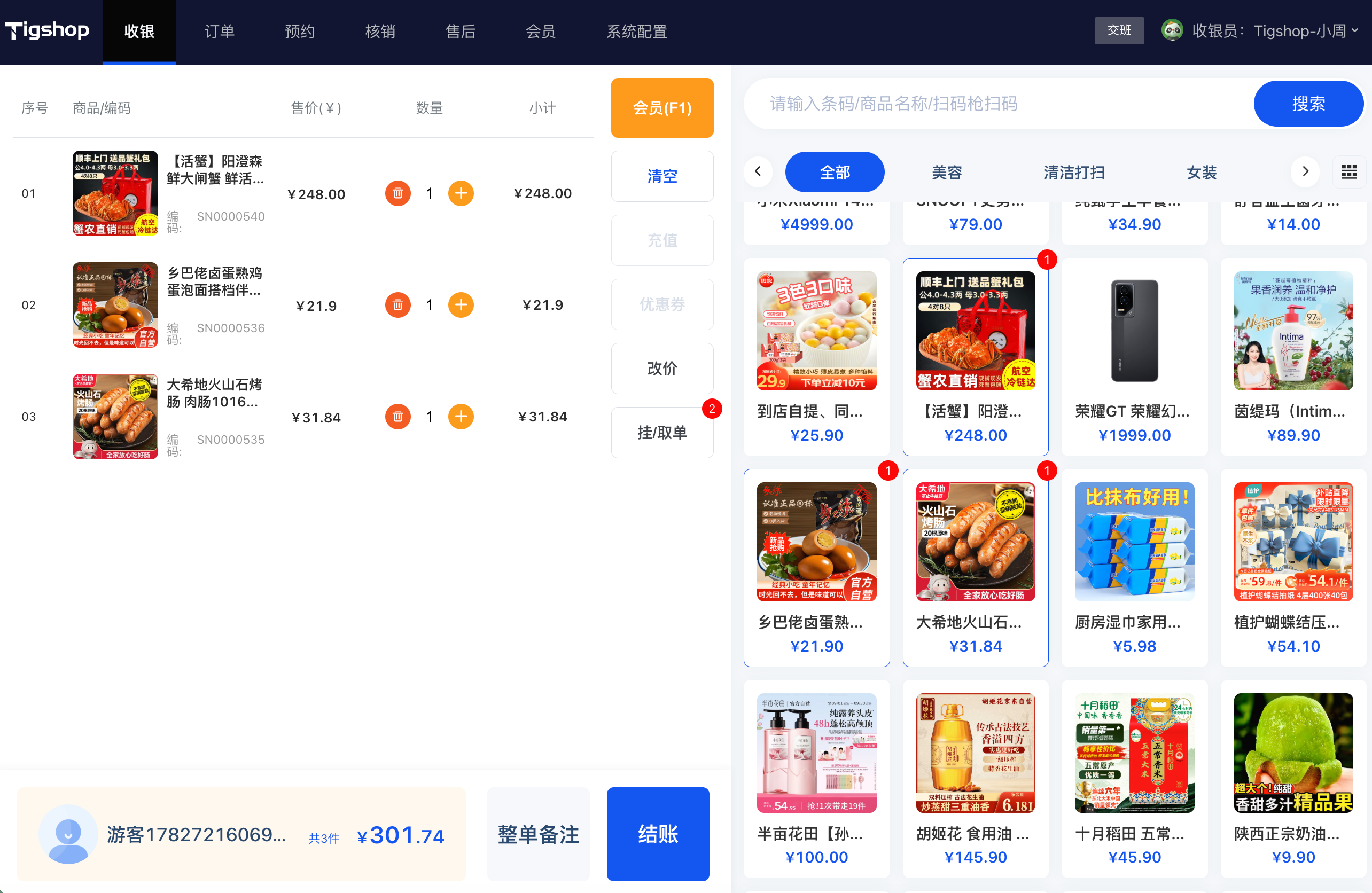Increase quantity of 大希地 sausage item
This screenshot has width=1372, height=893.
(x=461, y=417)
